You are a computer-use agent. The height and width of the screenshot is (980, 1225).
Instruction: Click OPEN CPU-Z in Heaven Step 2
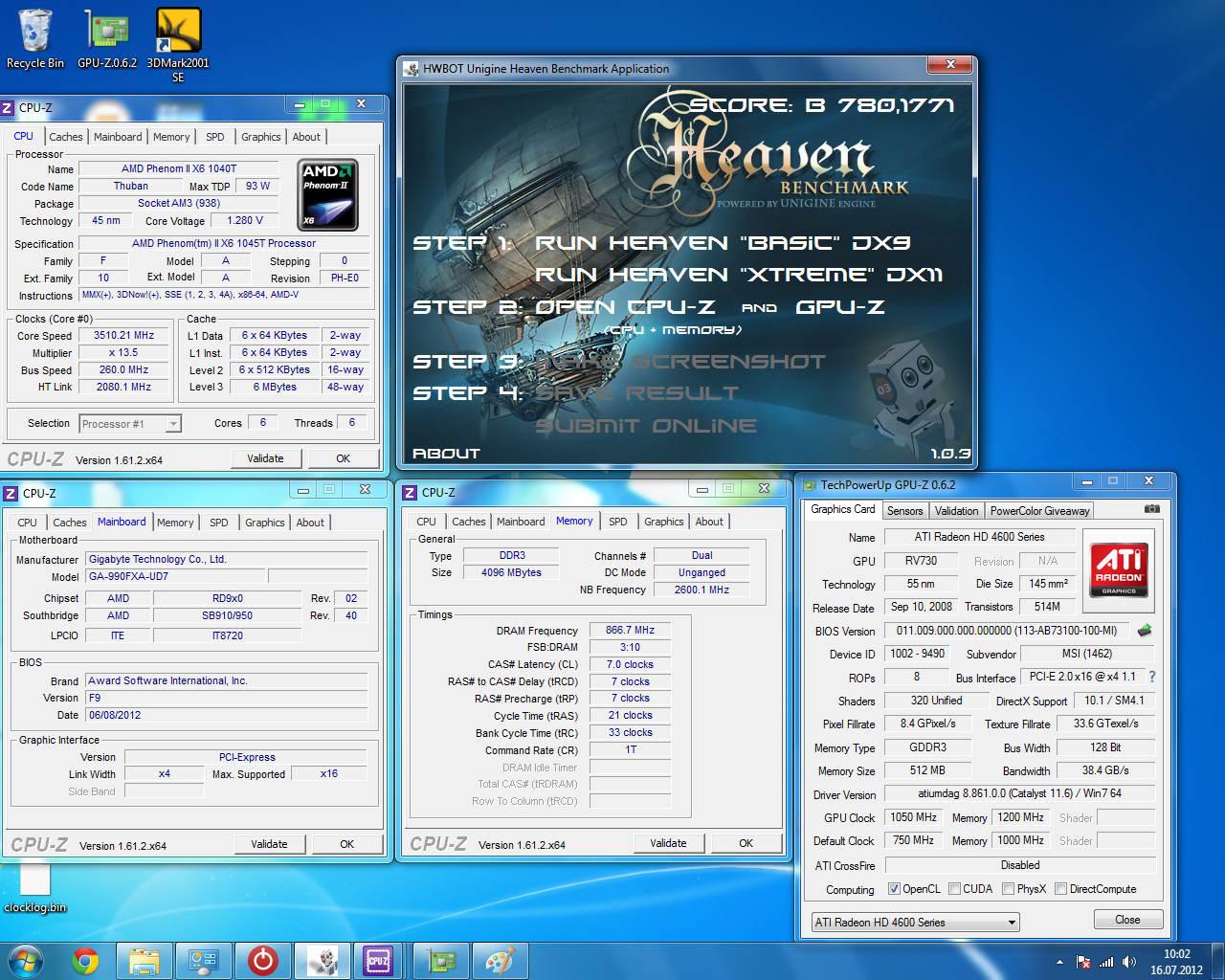coord(625,307)
